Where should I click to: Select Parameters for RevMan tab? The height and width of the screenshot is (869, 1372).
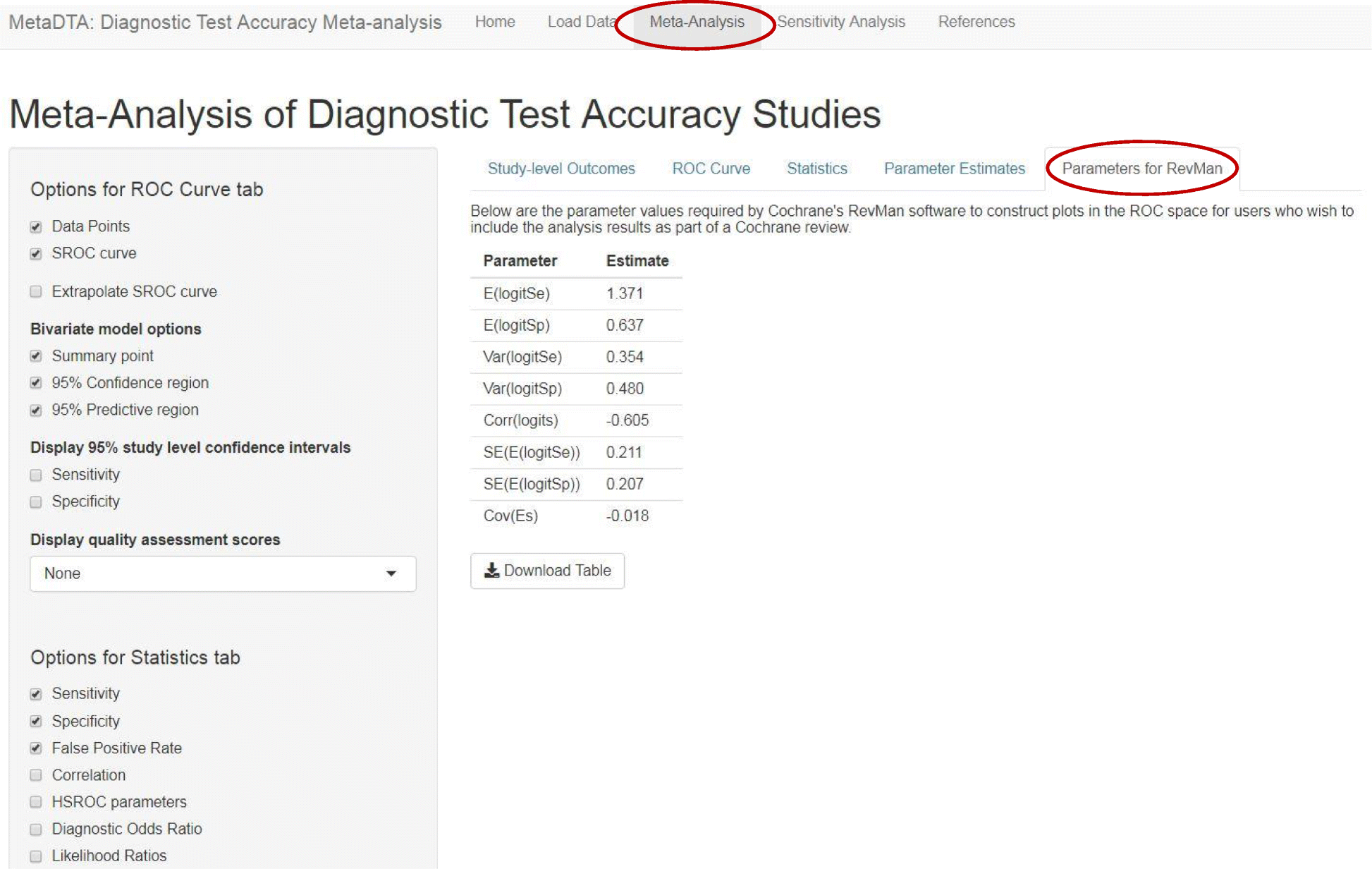tap(1142, 169)
